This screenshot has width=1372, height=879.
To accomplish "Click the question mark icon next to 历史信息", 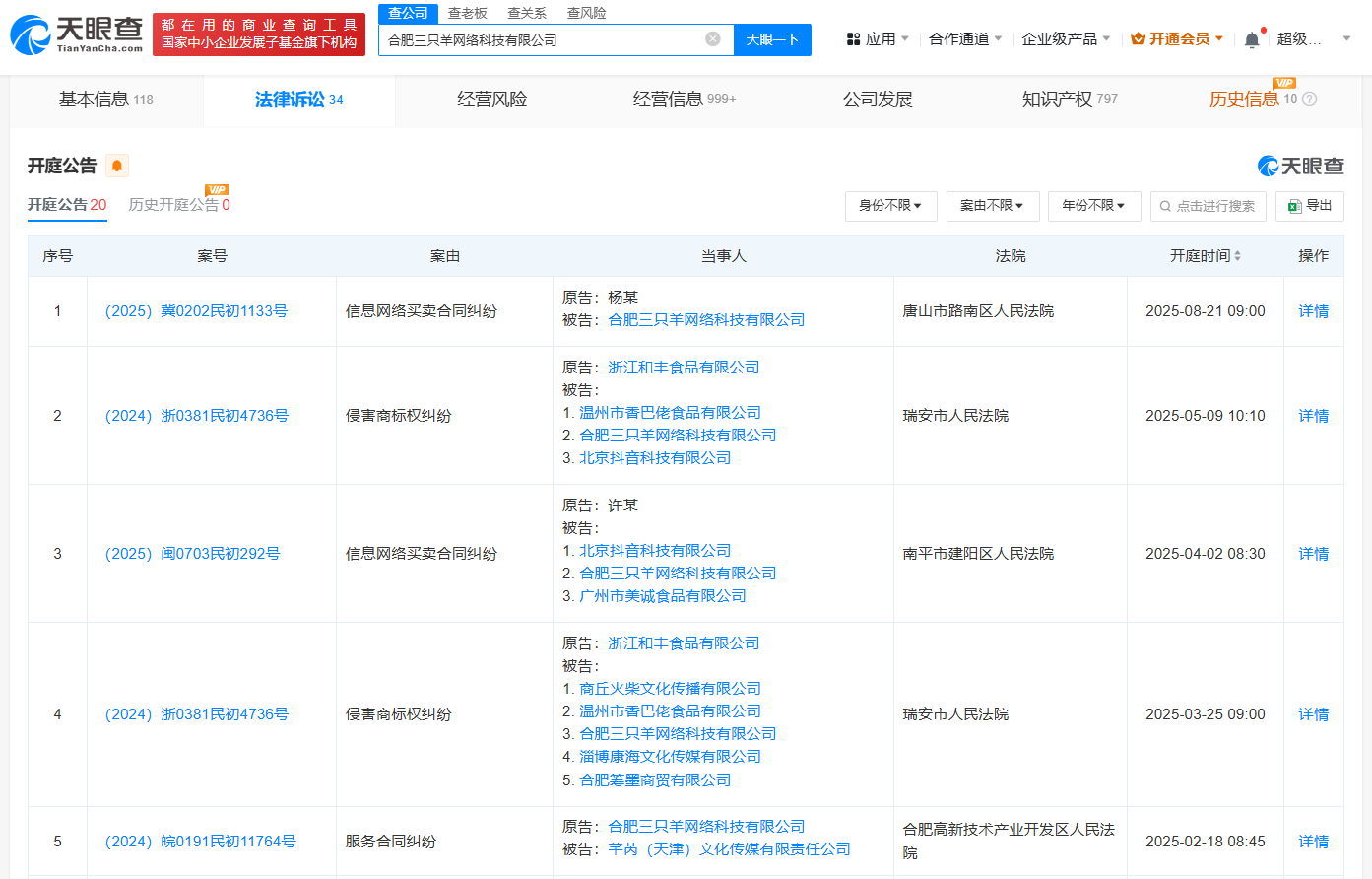I will [x=1308, y=99].
